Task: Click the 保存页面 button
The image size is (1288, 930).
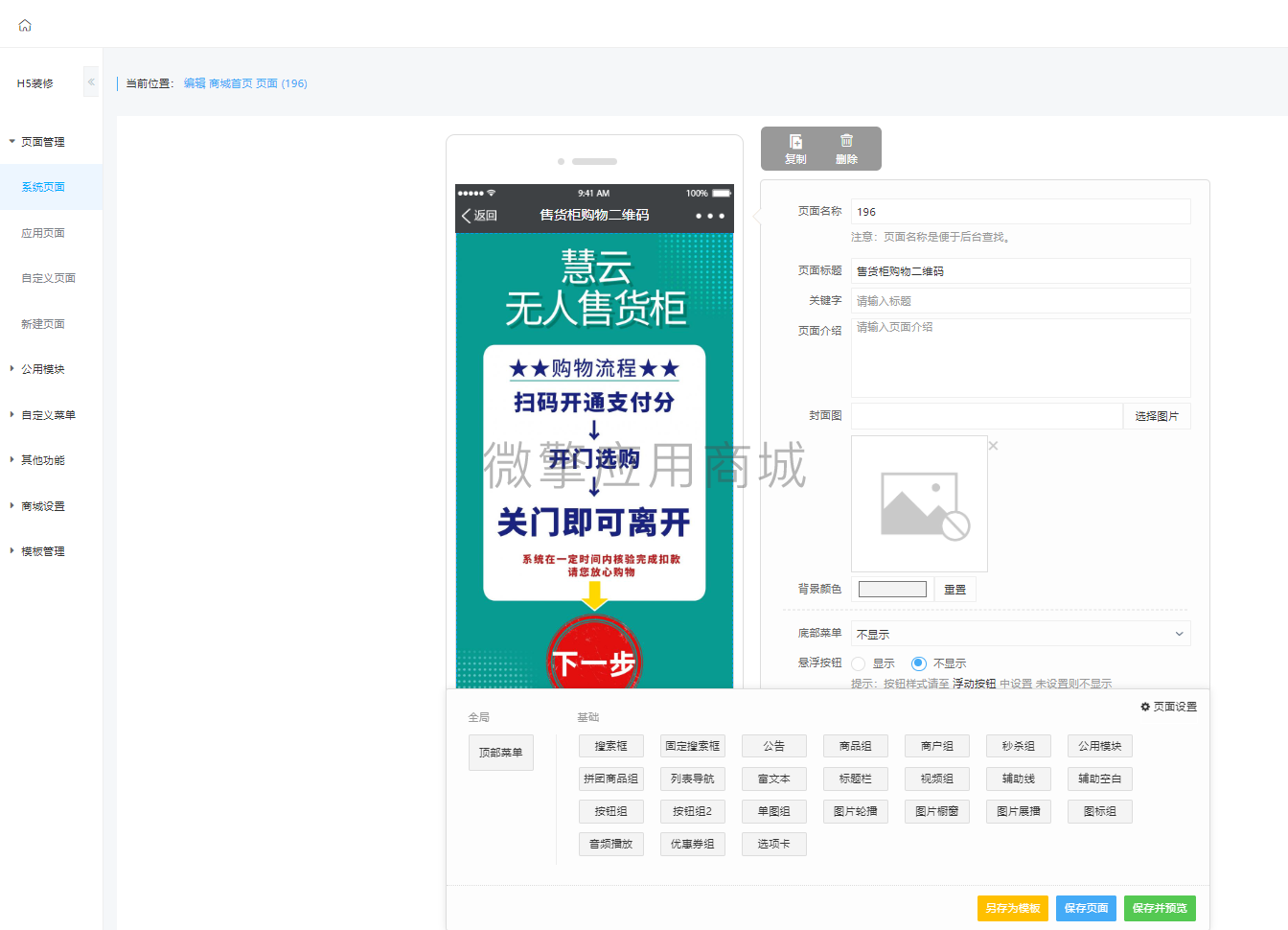Action: tap(1086, 908)
